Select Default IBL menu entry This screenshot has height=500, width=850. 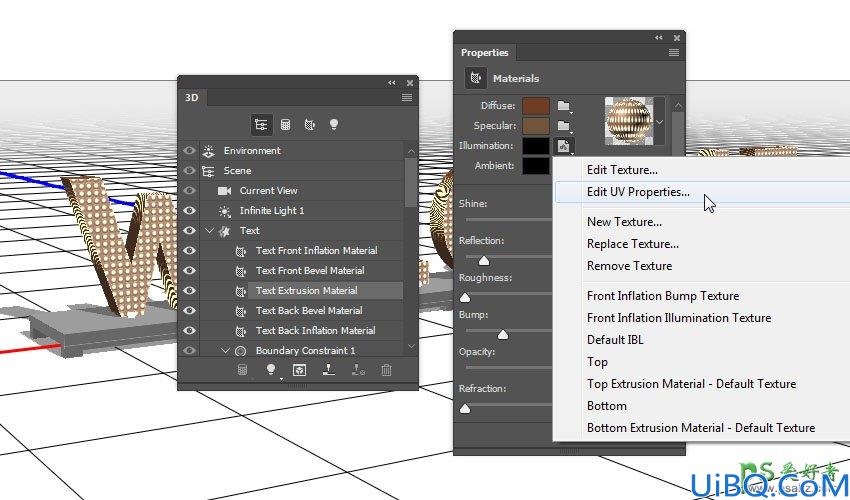[x=615, y=340]
